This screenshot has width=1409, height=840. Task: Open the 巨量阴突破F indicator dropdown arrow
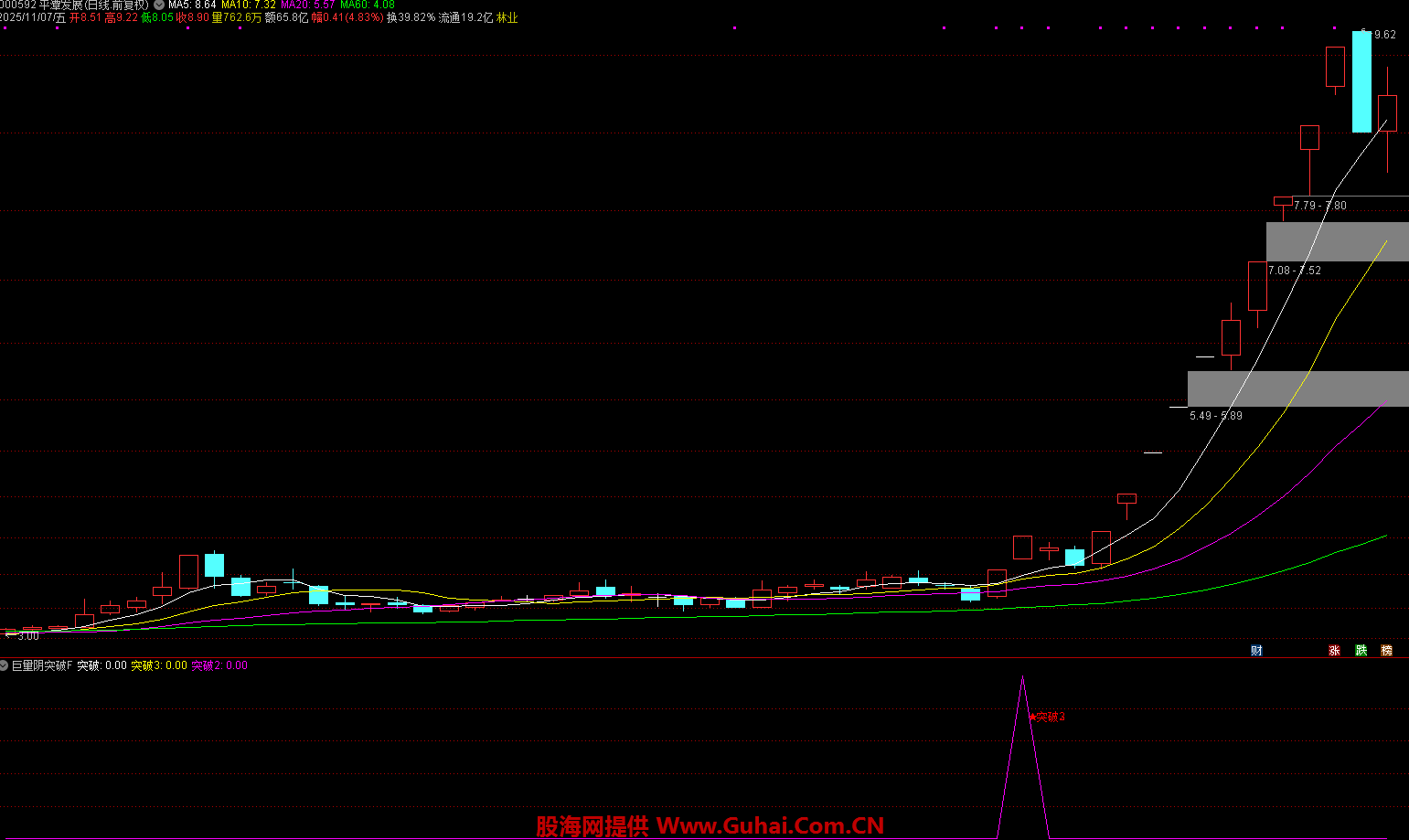tap(5, 665)
